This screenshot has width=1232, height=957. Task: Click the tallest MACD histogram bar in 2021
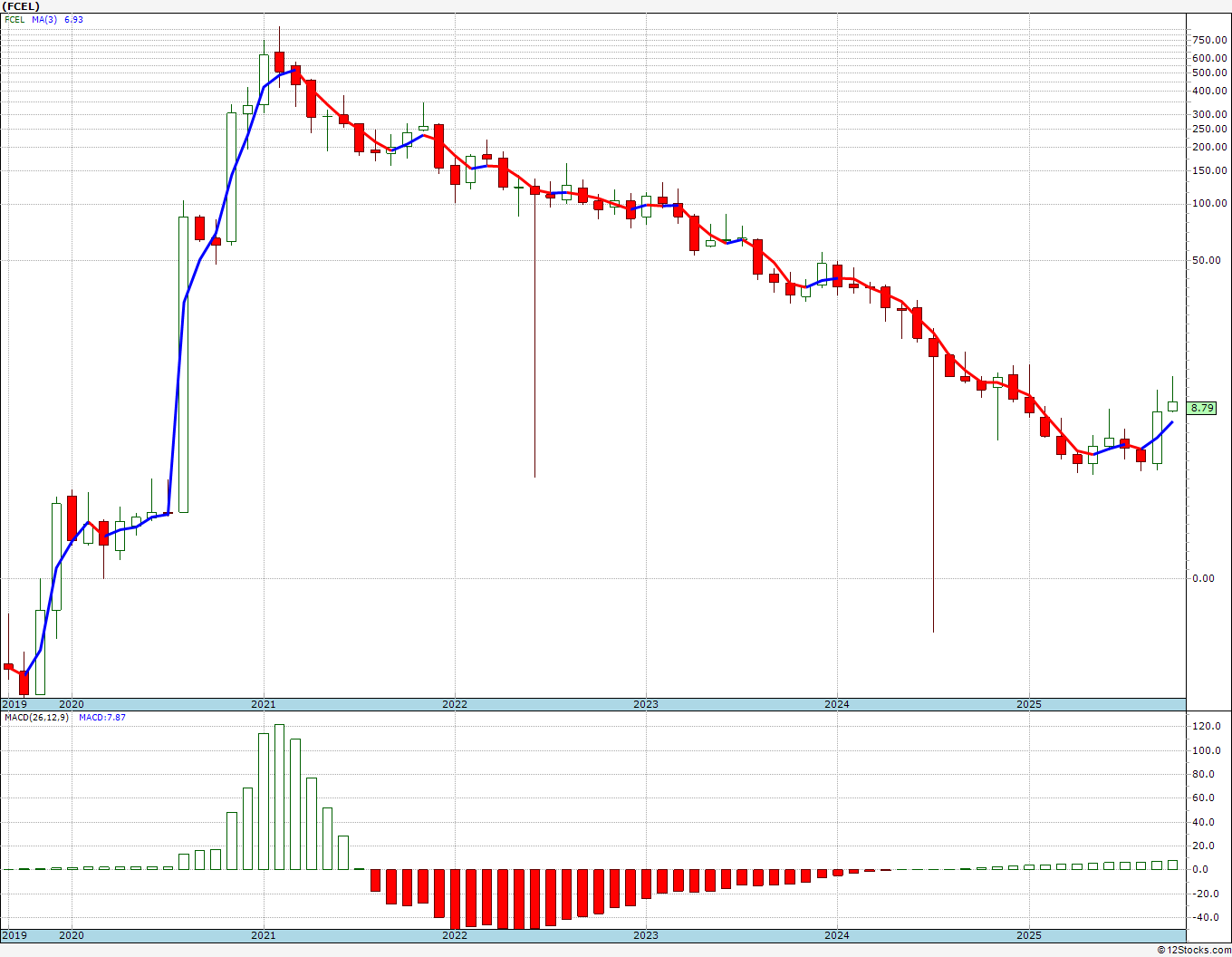[x=279, y=797]
